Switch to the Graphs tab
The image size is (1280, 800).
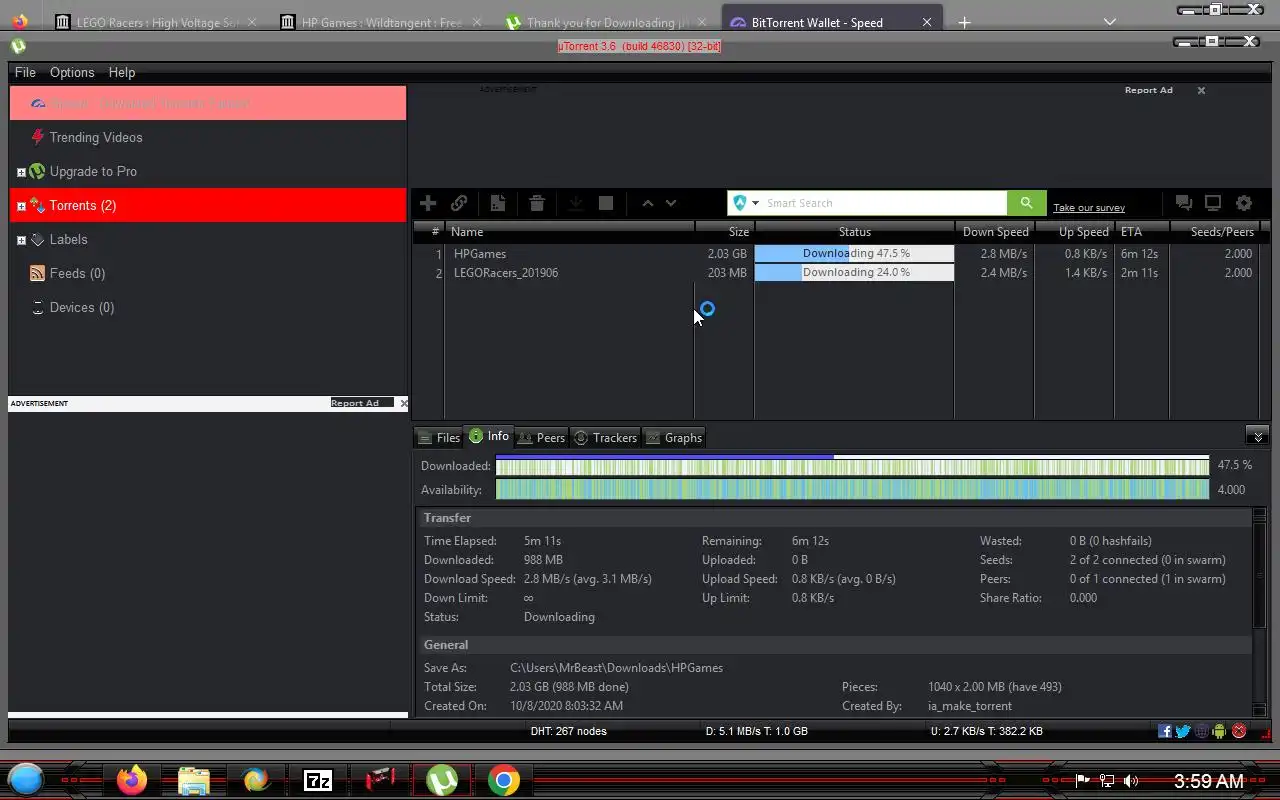674,437
